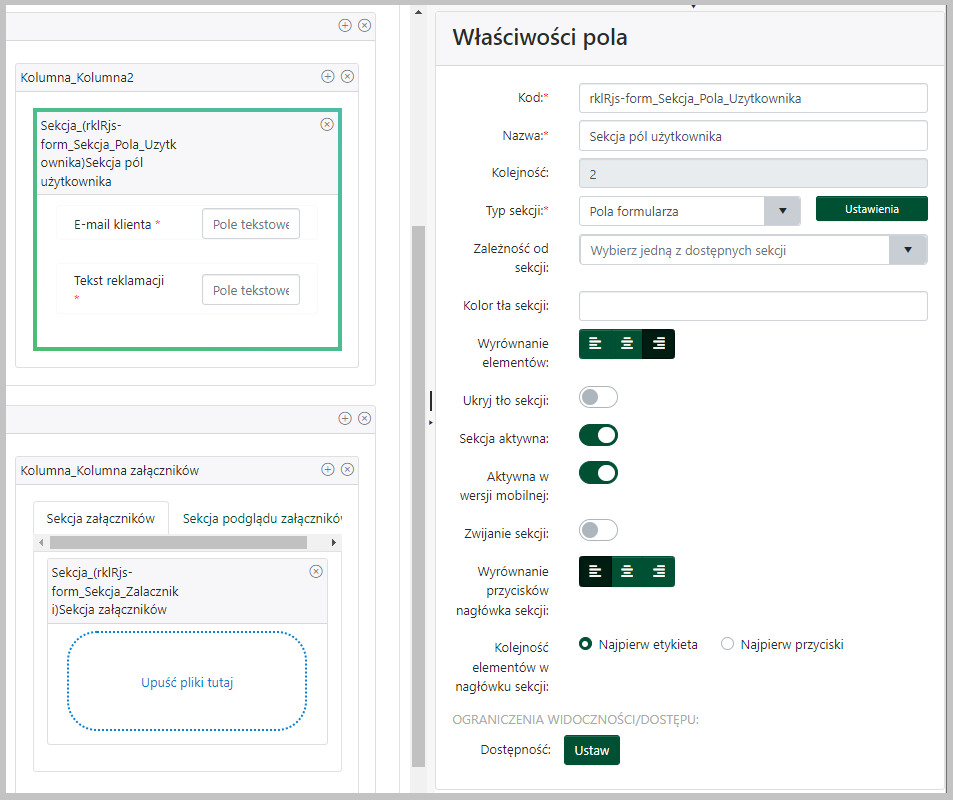The width and height of the screenshot is (953, 800).
Task: Remove Sekcja pól użytkownika with its X icon
Action: [x=327, y=124]
